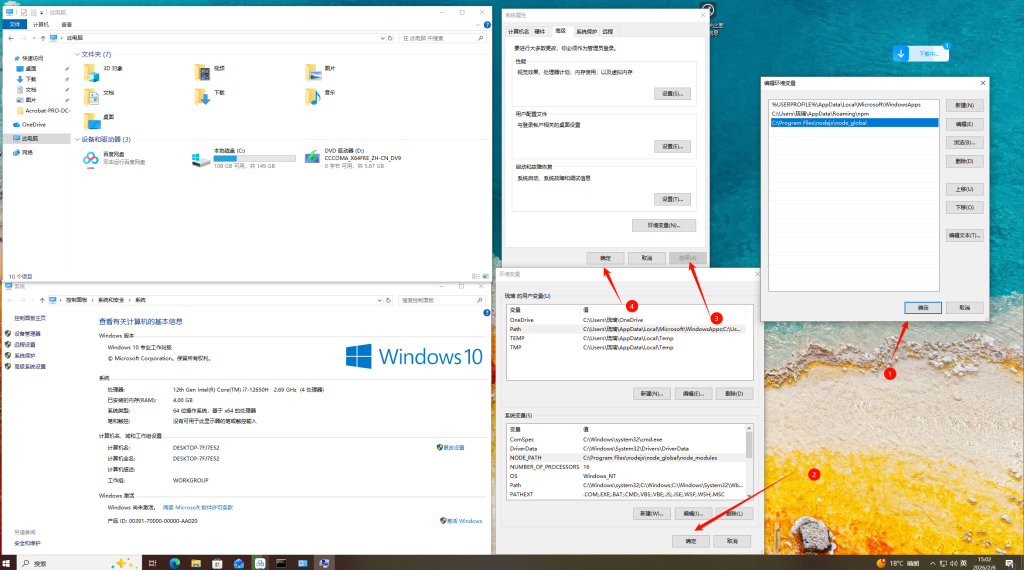
Task: Select the 本地磁盘 (C:) drive
Action: (243, 158)
